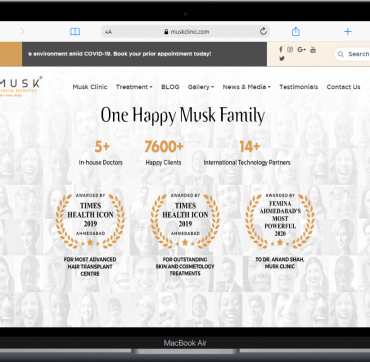370x362 pixels.
Task: Expand the Gallery dropdown menu
Action: [x=201, y=87]
